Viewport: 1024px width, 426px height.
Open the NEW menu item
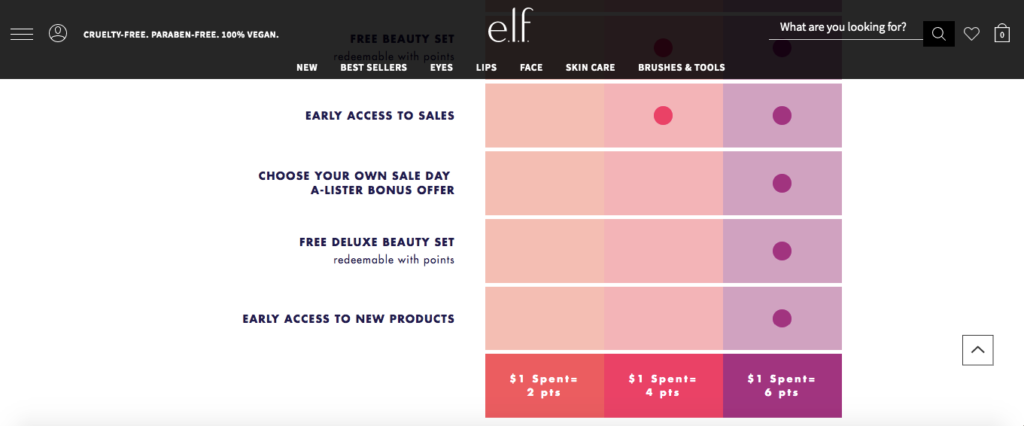coord(307,67)
